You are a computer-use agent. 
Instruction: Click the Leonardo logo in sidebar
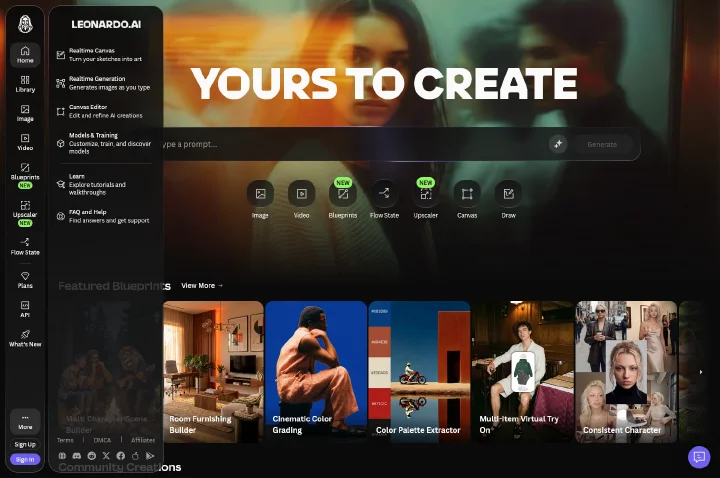[x=25, y=24]
